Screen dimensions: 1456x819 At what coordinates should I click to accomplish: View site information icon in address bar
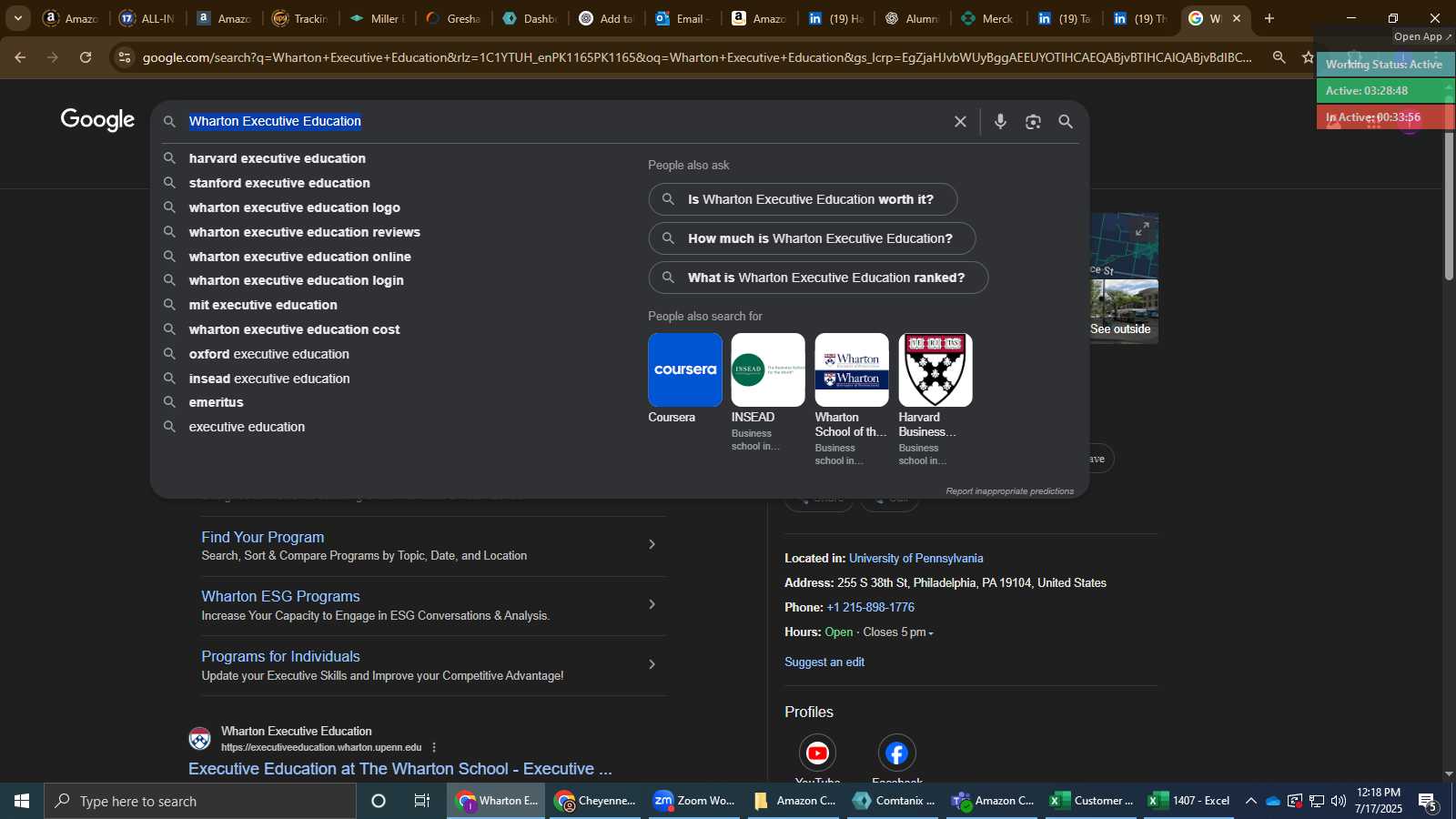pyautogui.click(x=125, y=57)
